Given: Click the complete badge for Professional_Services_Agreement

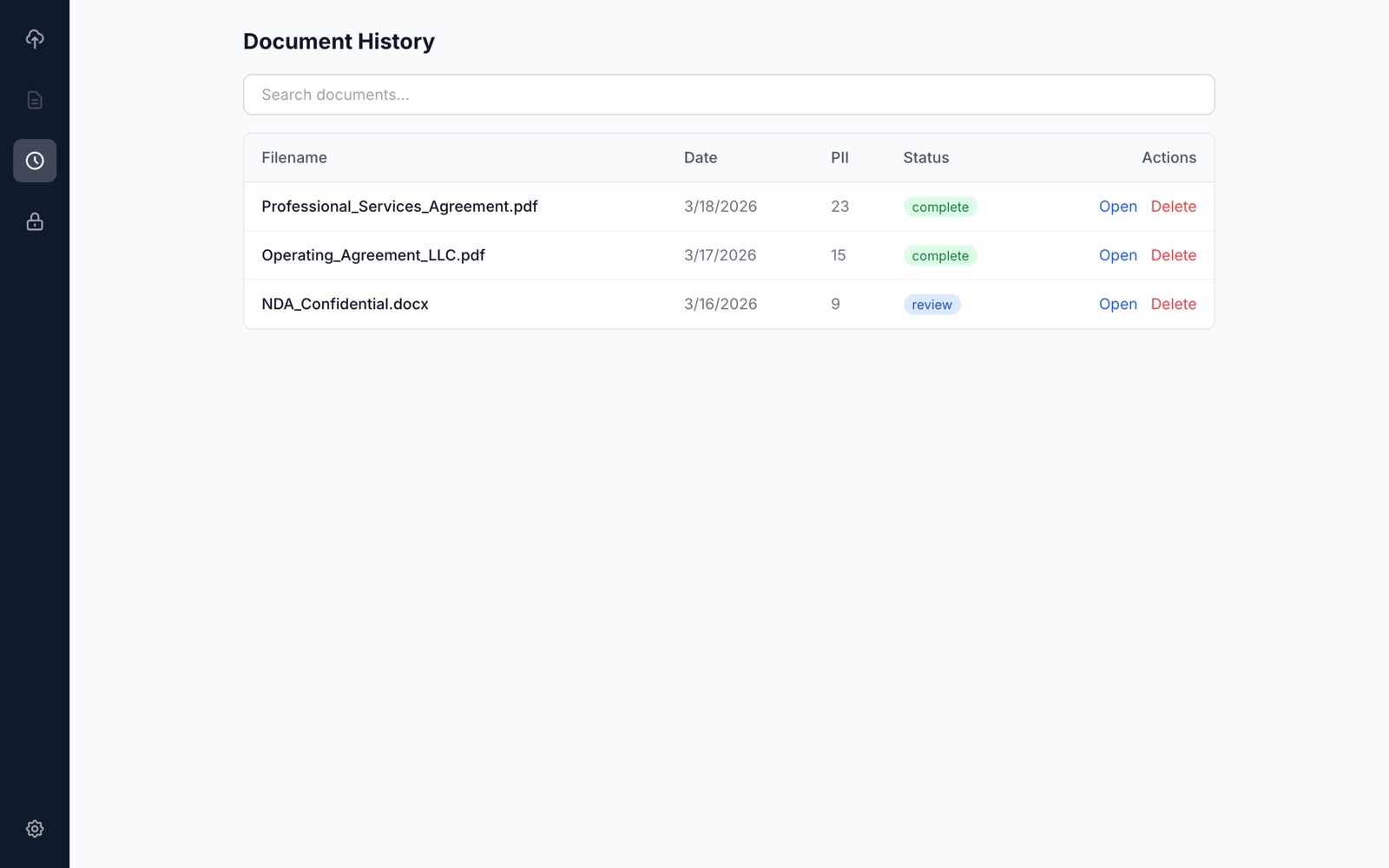Looking at the screenshot, I should pos(940,207).
